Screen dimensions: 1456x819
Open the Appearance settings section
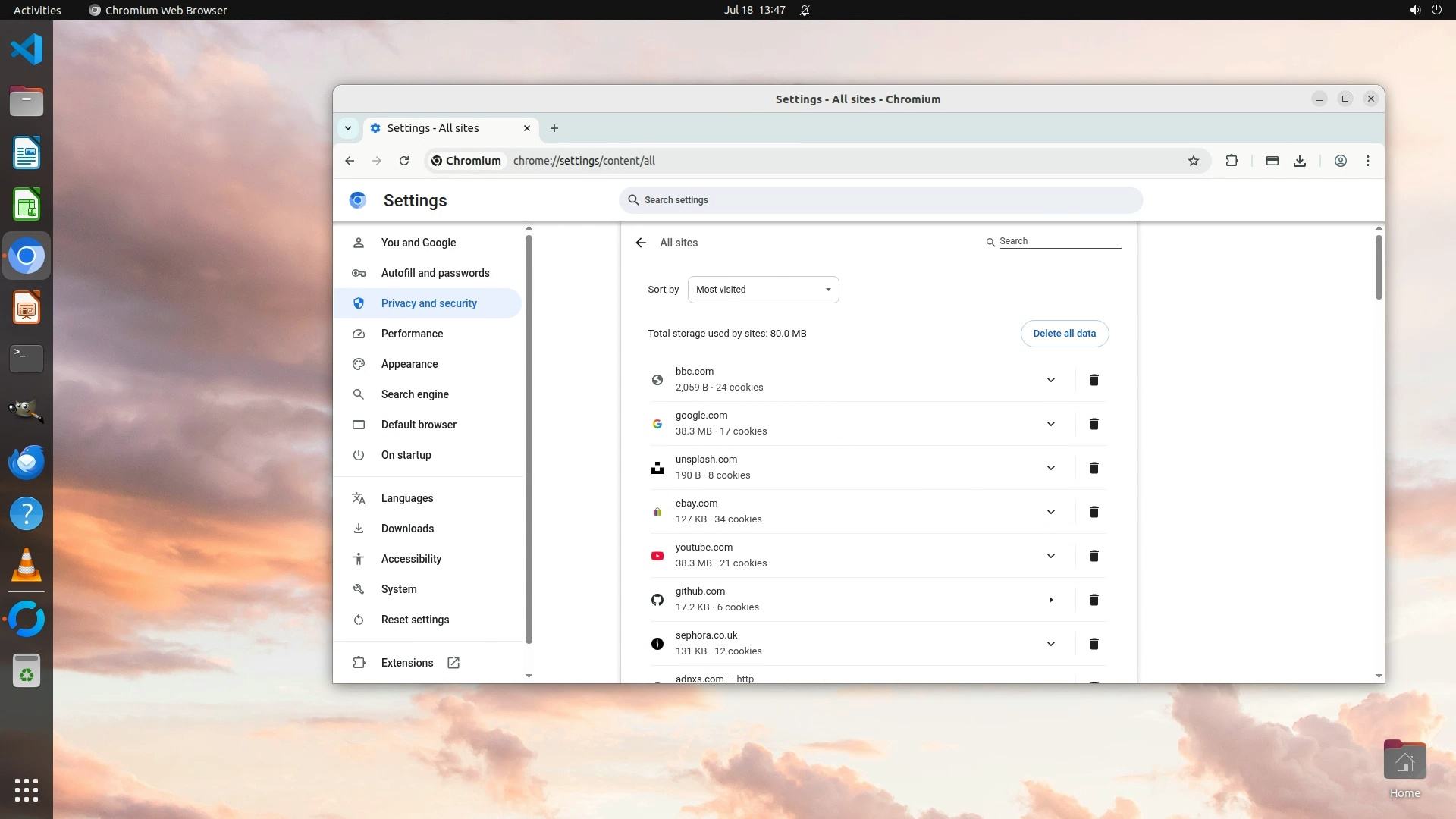tap(409, 364)
